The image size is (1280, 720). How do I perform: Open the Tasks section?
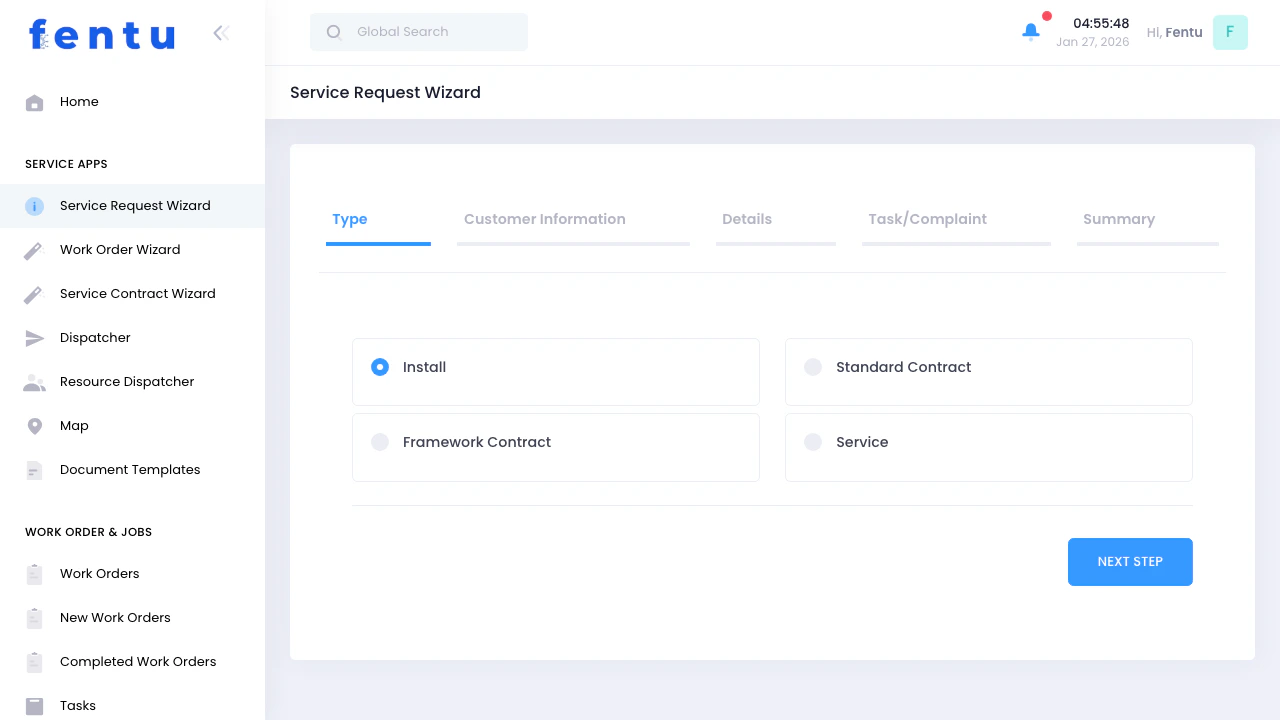point(77,705)
